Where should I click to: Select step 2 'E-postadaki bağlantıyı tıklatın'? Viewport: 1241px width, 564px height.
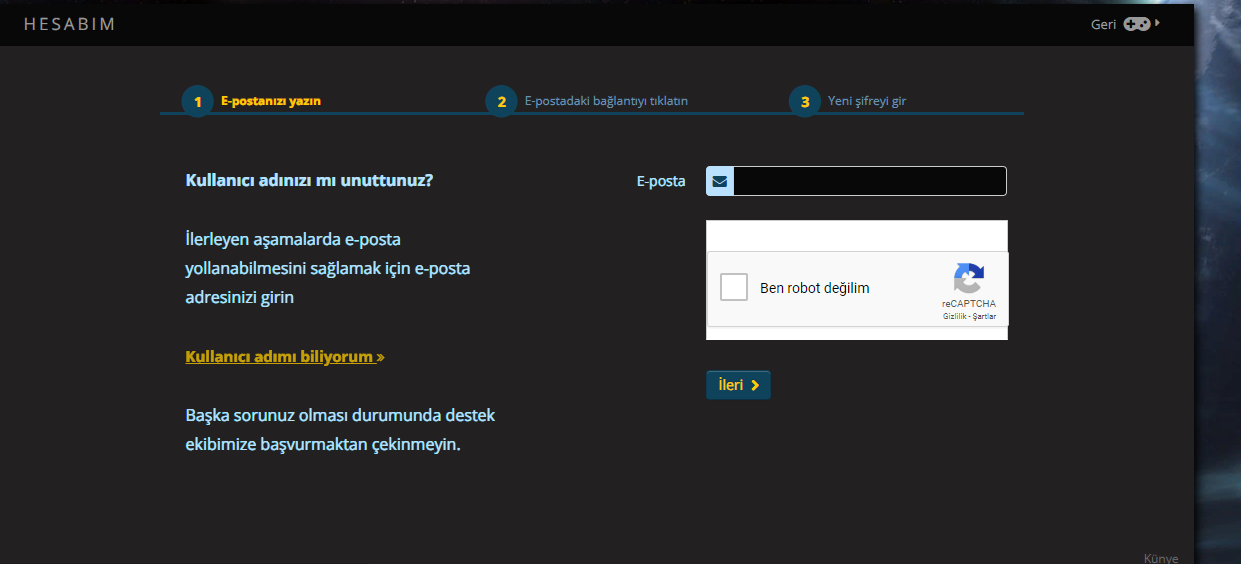tap(587, 101)
